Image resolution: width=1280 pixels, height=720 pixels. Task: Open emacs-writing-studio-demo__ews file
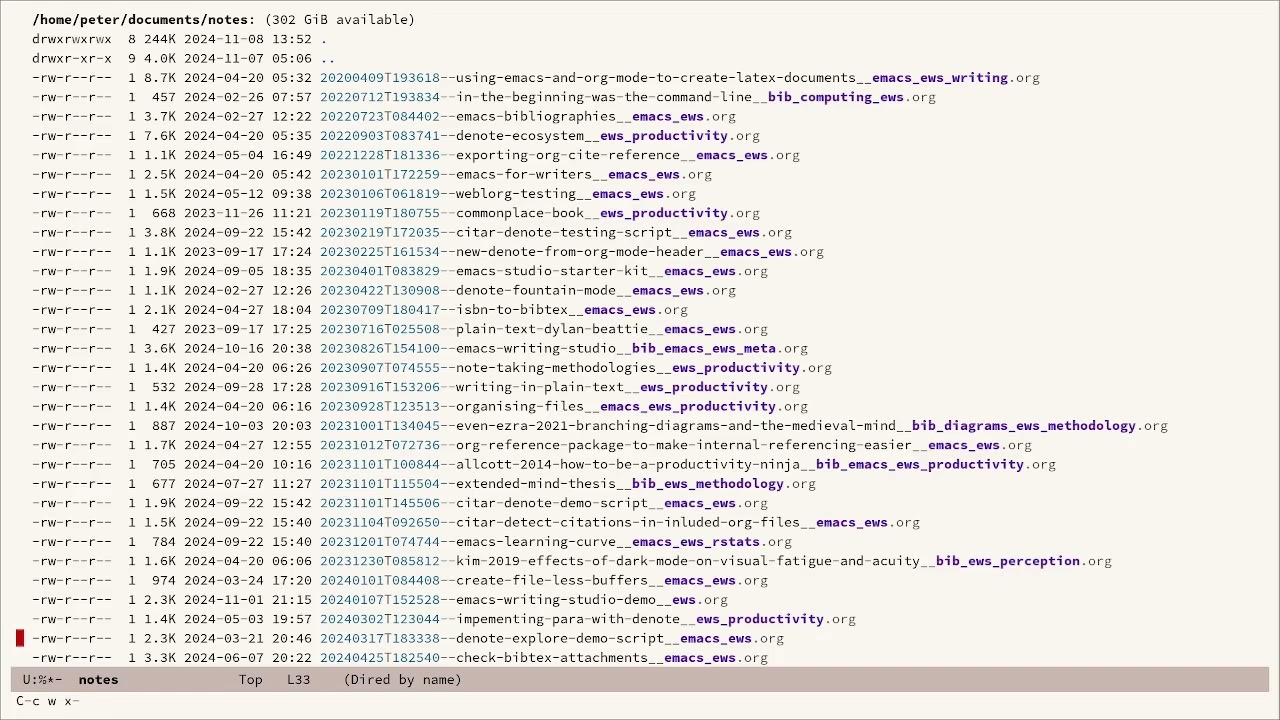click(x=524, y=600)
